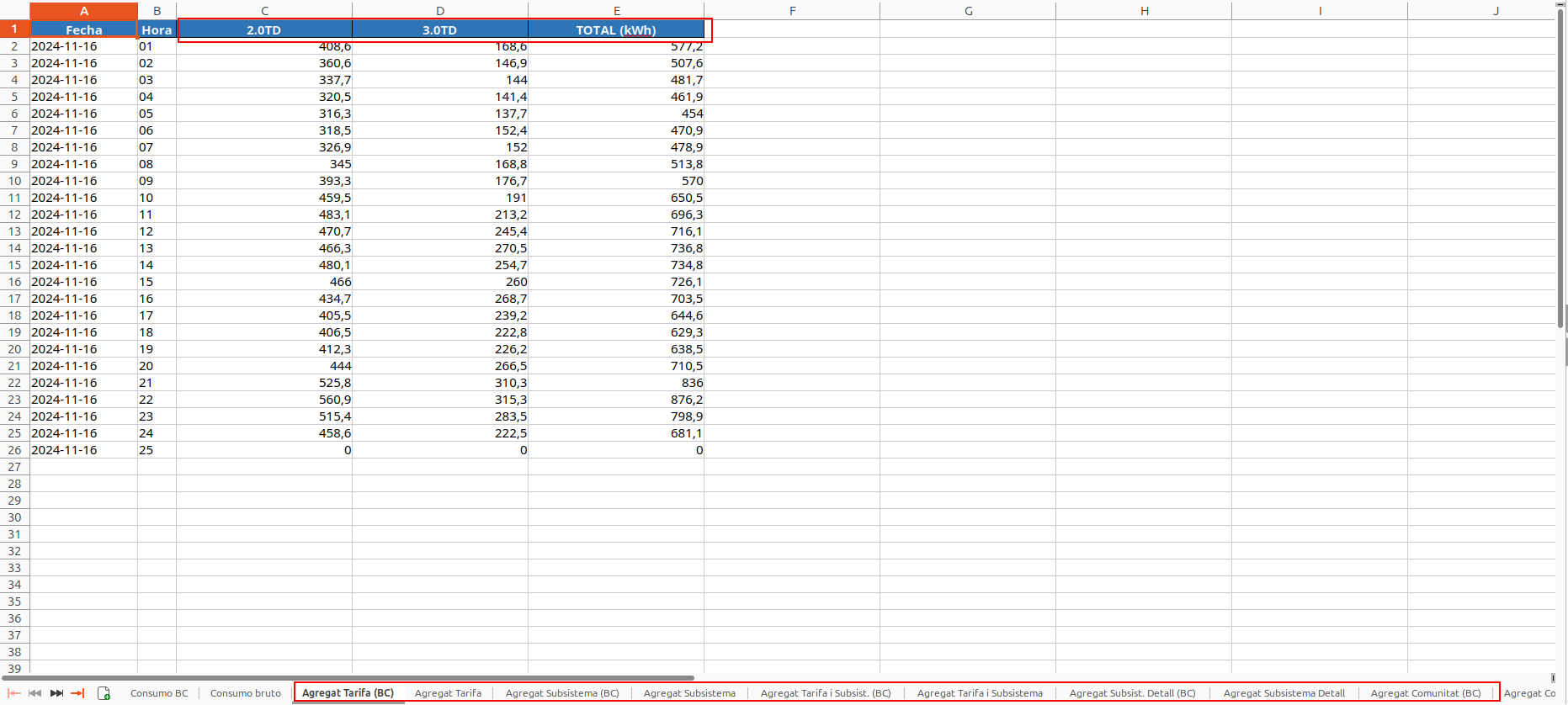Viewport: 1568px width, 705px height.
Task: Select cell with value 360,6
Action: [264, 63]
